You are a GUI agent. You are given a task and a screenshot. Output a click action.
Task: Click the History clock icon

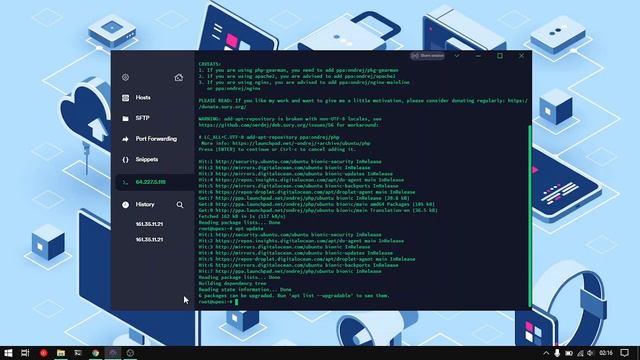point(125,205)
